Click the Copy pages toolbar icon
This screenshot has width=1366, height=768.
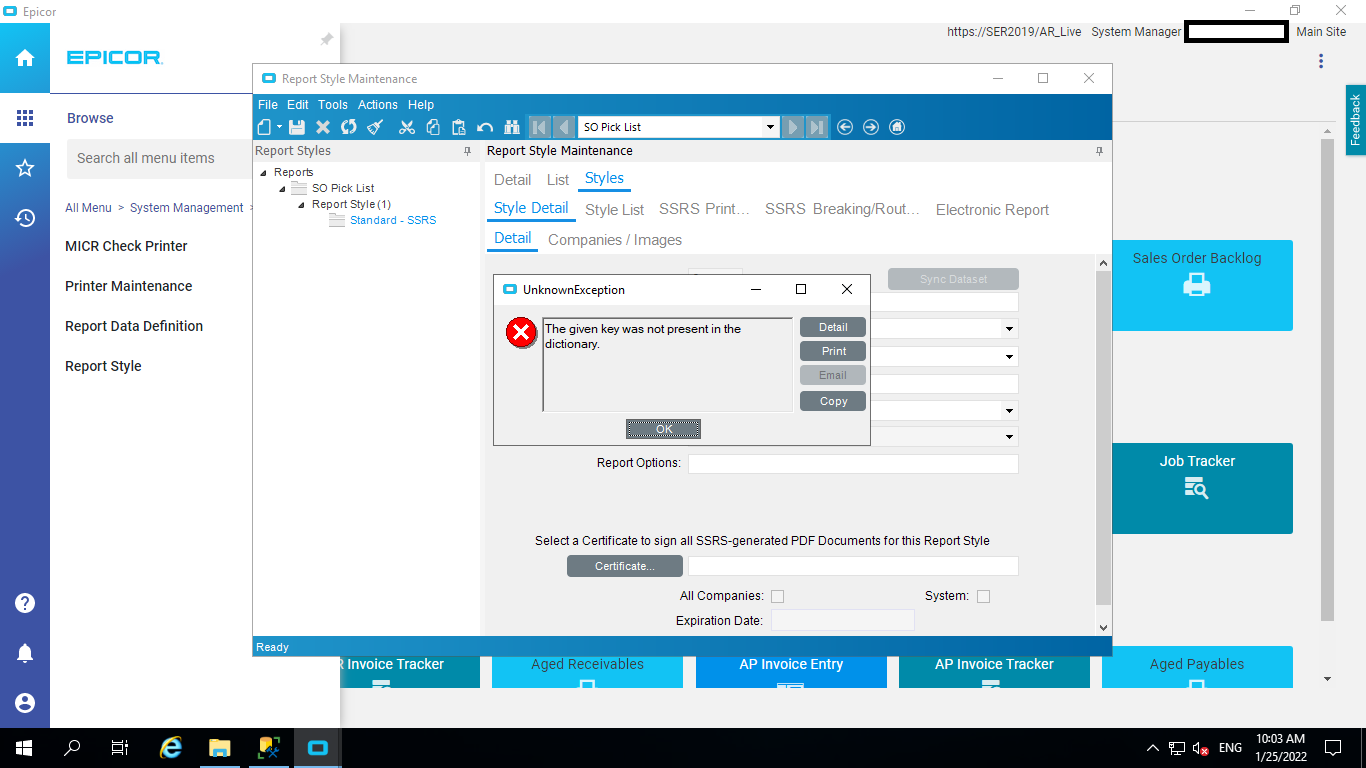coord(432,127)
